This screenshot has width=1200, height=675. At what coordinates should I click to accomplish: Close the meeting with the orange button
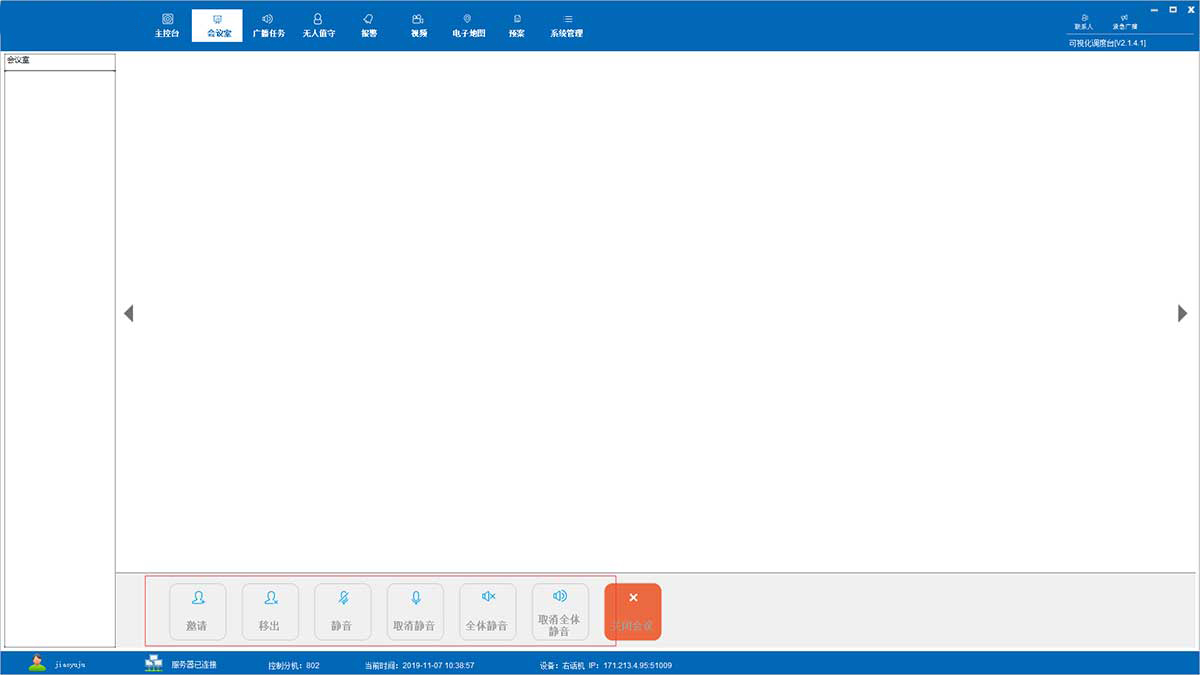tap(633, 611)
